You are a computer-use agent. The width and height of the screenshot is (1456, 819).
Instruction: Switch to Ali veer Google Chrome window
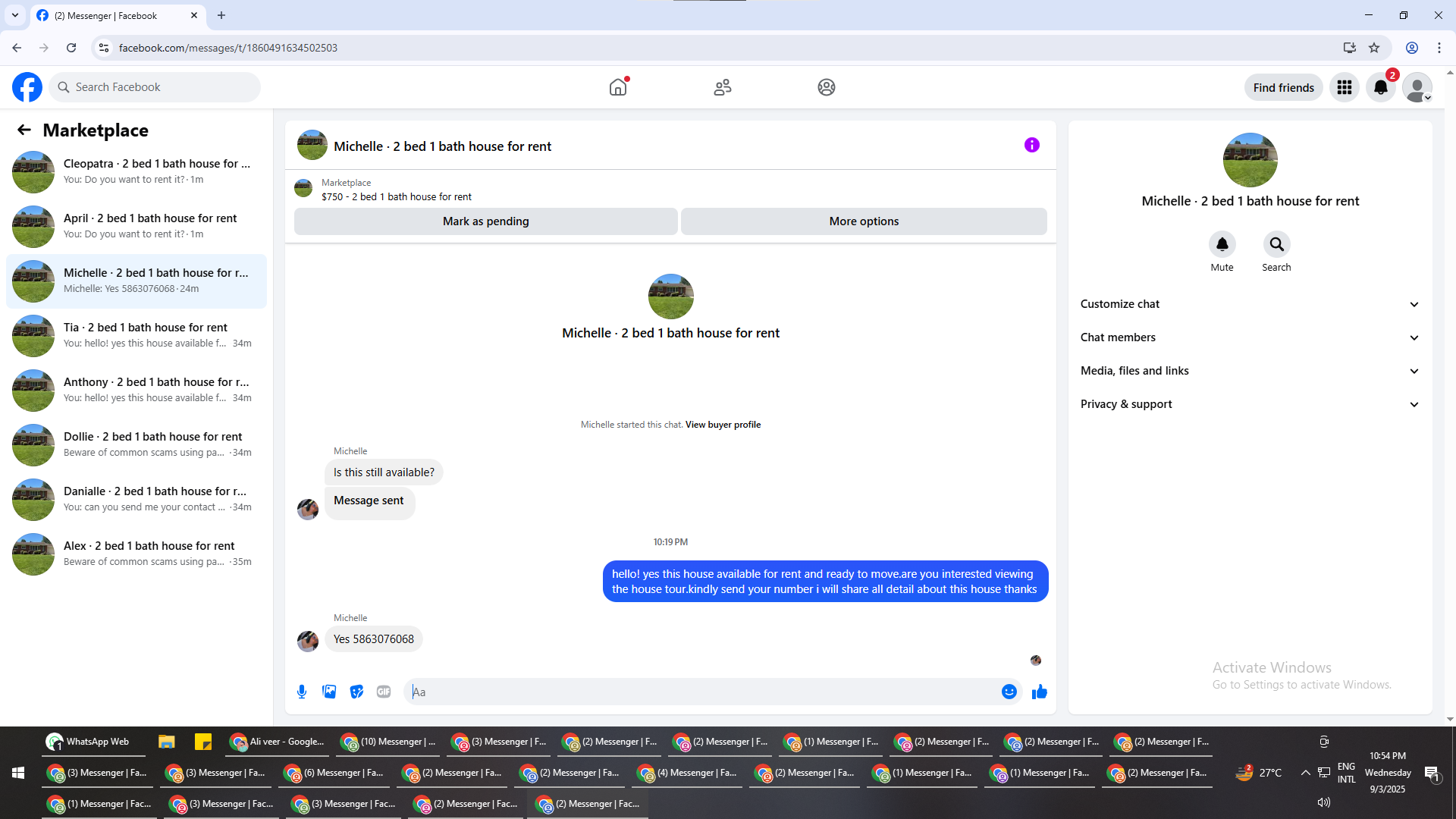278,742
